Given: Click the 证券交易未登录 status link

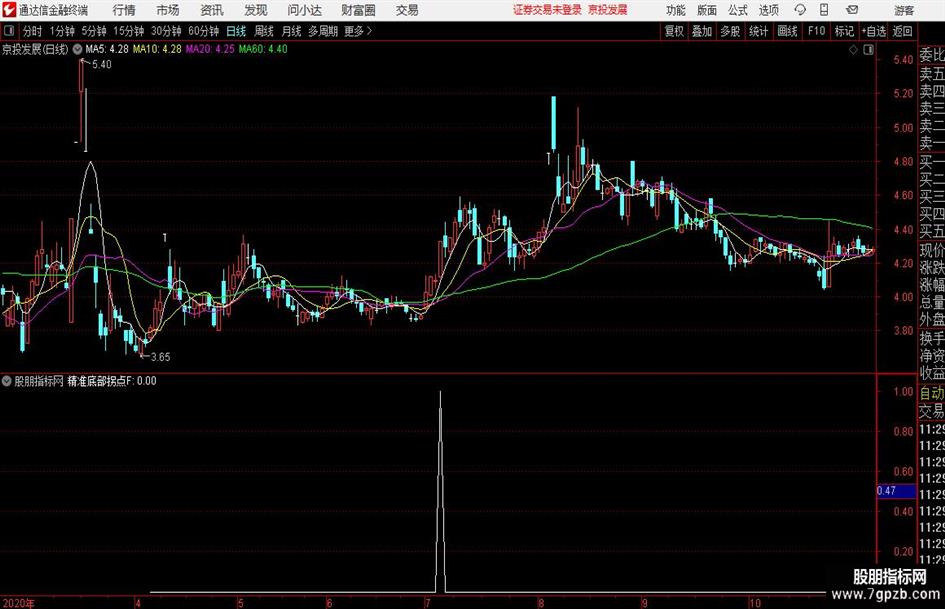Looking at the screenshot, I should pyautogui.click(x=547, y=10).
